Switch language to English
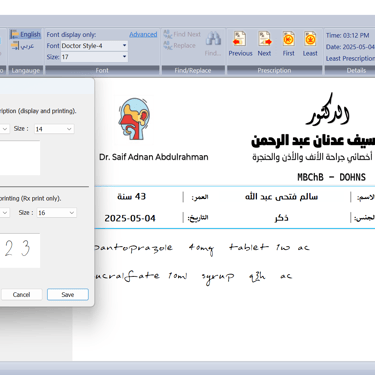This screenshot has width=375, height=375. pos(25,34)
